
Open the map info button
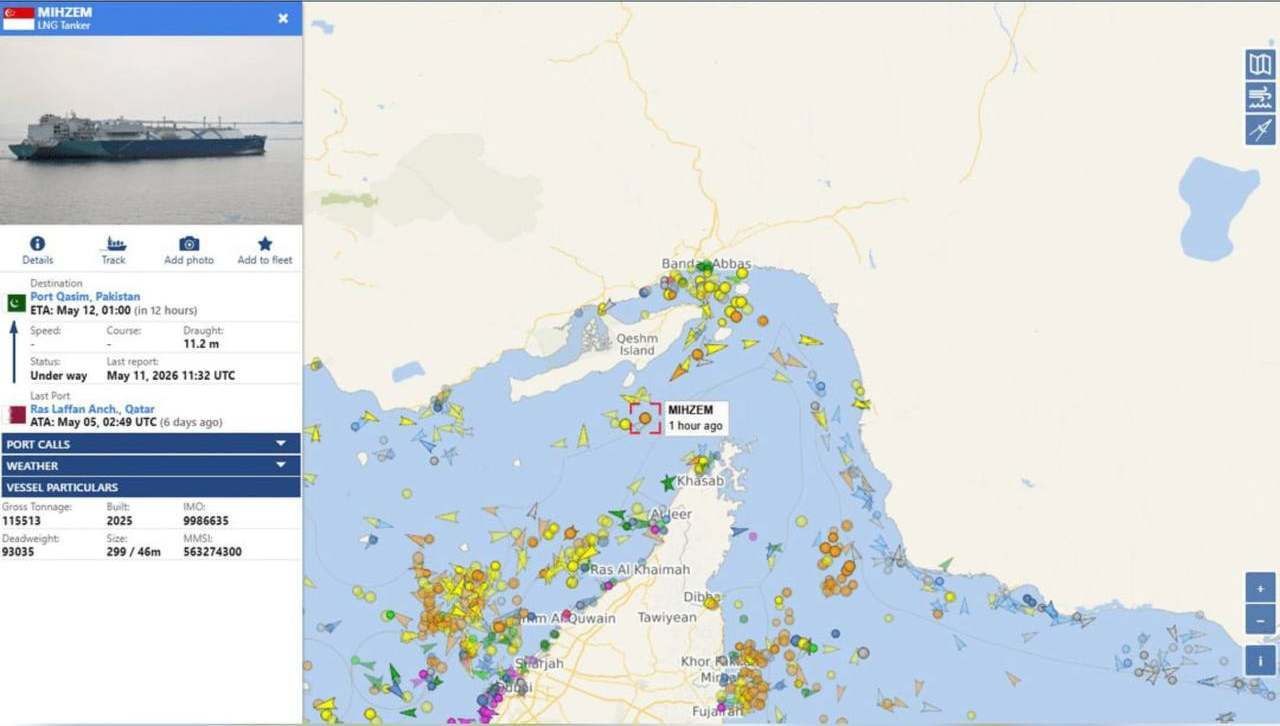[1260, 660]
